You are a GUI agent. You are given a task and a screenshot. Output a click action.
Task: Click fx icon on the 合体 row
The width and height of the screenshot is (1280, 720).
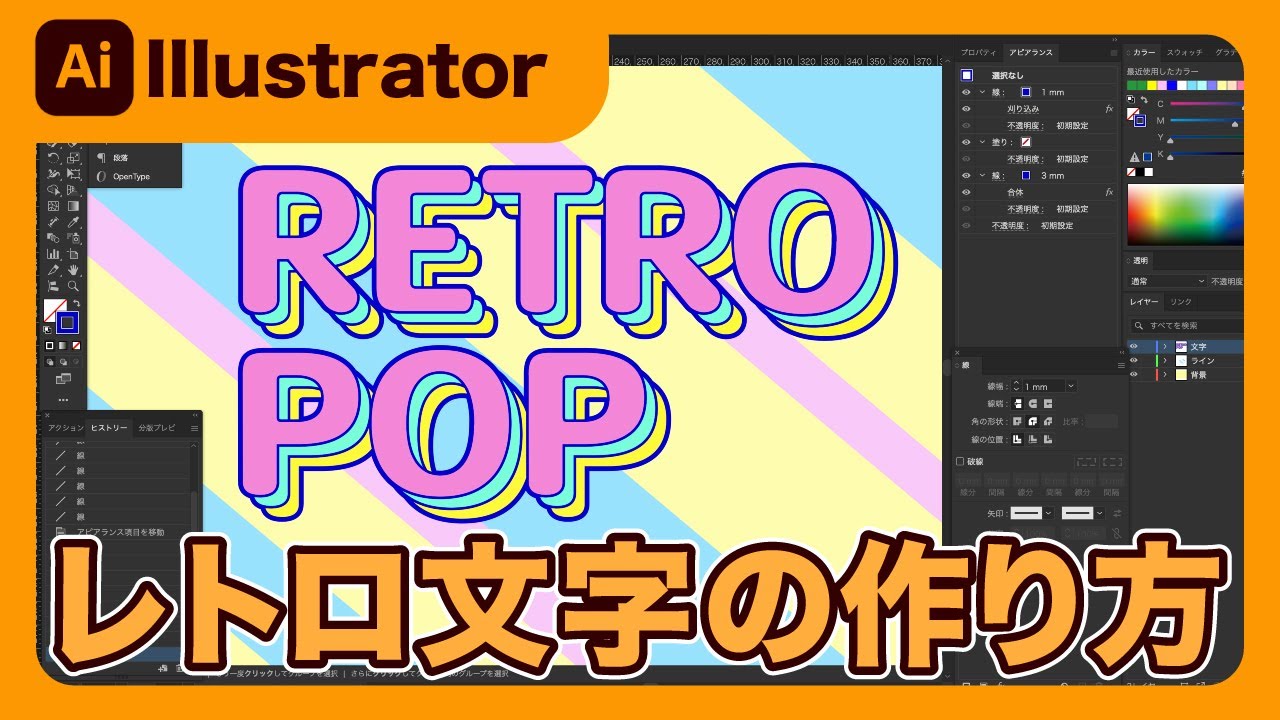pos(1109,192)
